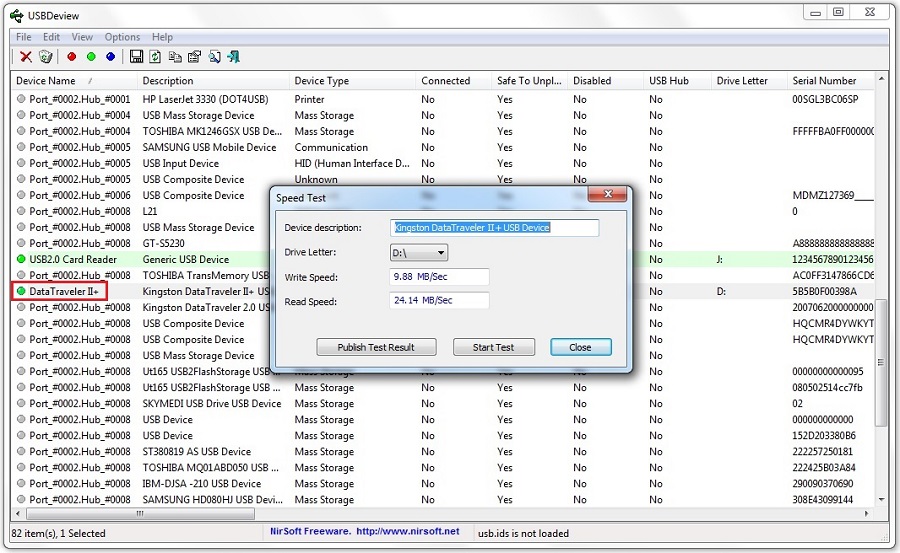Click the Device description text field

click(x=494, y=227)
